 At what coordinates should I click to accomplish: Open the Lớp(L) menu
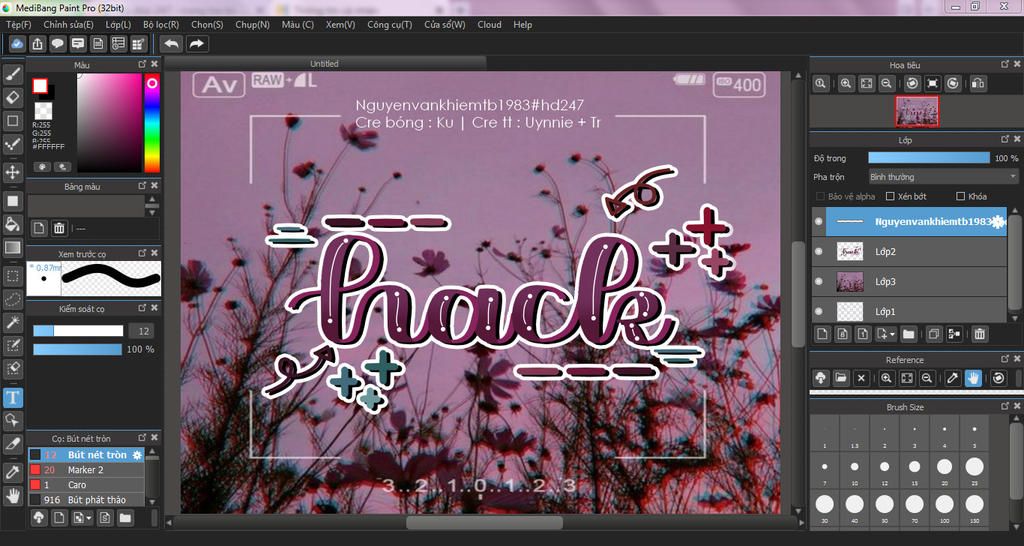tap(118, 25)
